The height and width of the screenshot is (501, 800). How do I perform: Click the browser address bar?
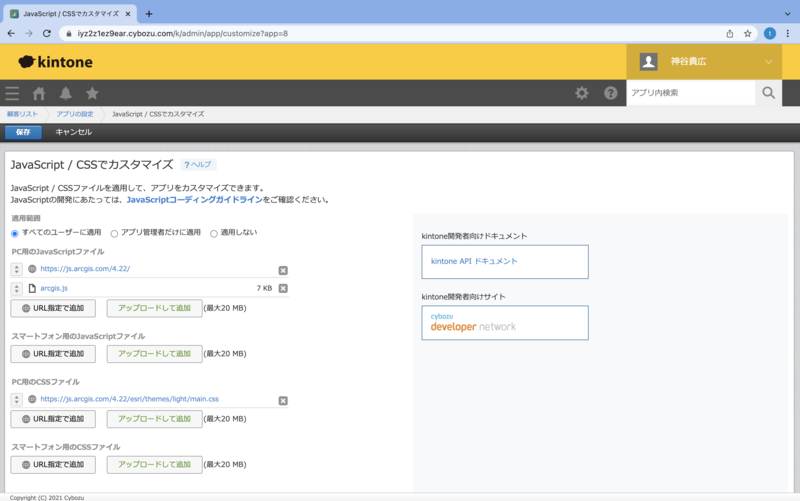tap(393, 34)
